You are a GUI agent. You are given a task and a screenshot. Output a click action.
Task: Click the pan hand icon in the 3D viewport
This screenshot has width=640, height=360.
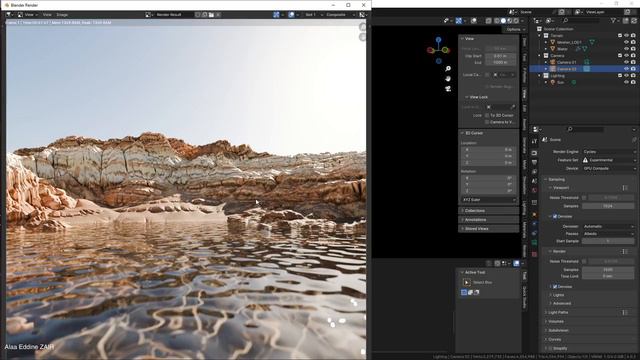448,78
